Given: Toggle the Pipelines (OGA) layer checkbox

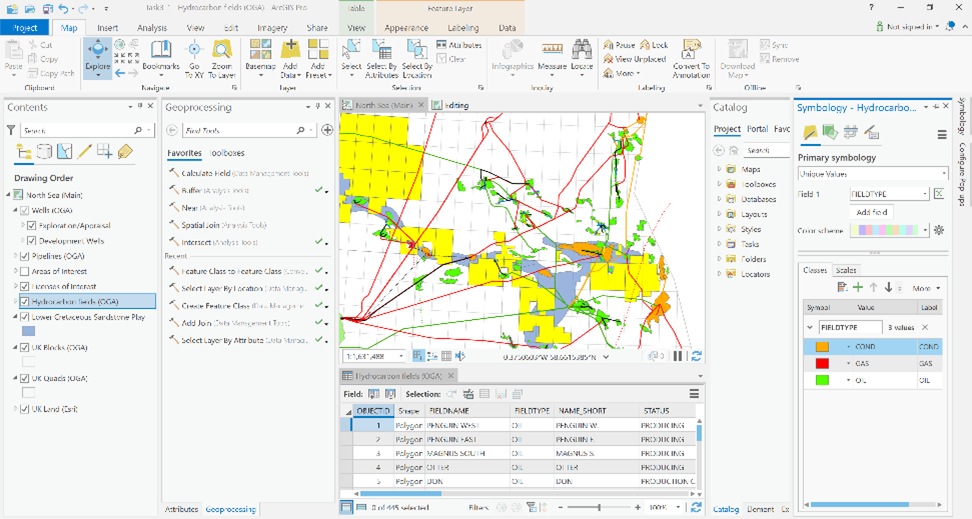Looking at the screenshot, I should pyautogui.click(x=25, y=256).
